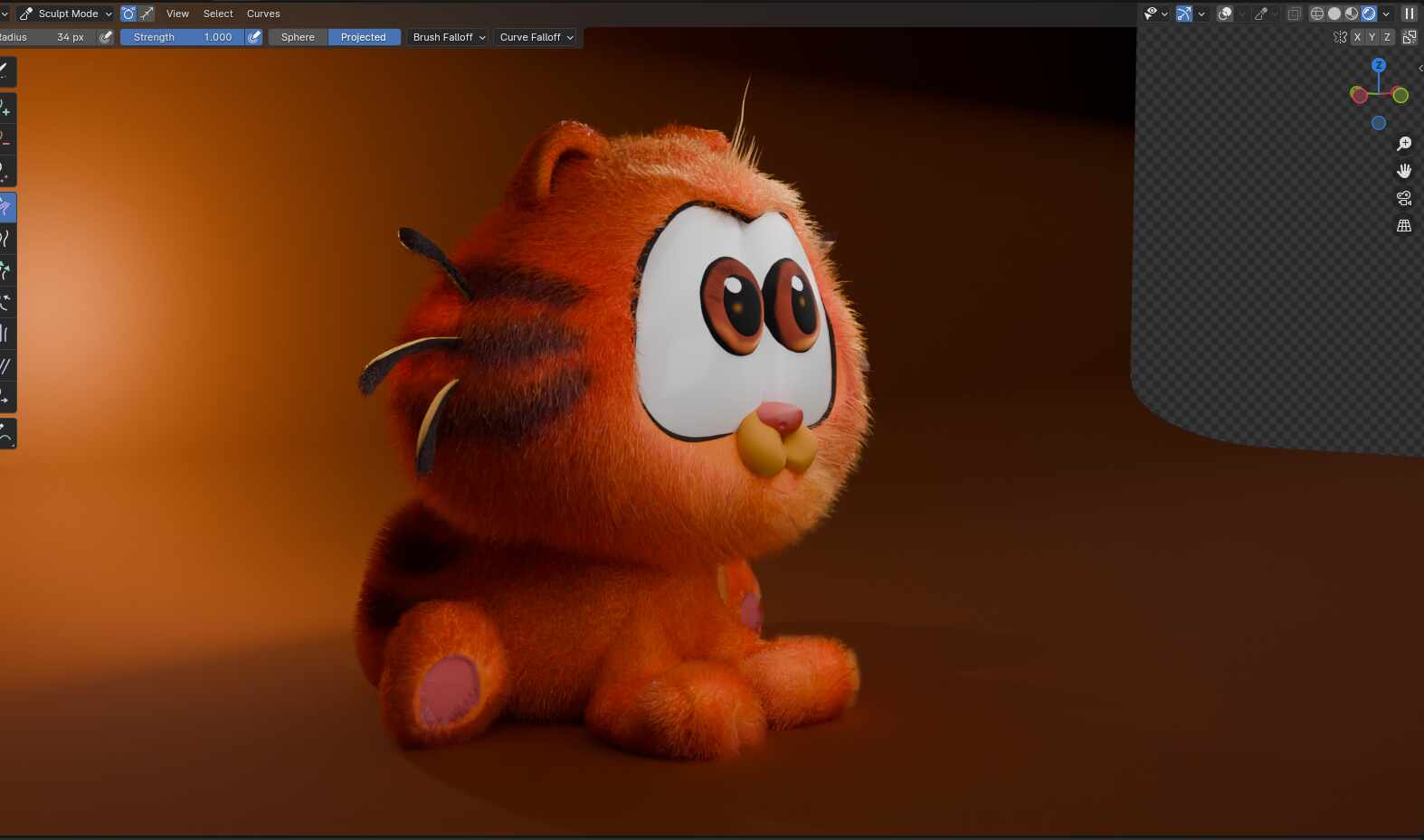Screen dimensions: 1424x840
Task: Click the pause render icon
Action: (1410, 14)
